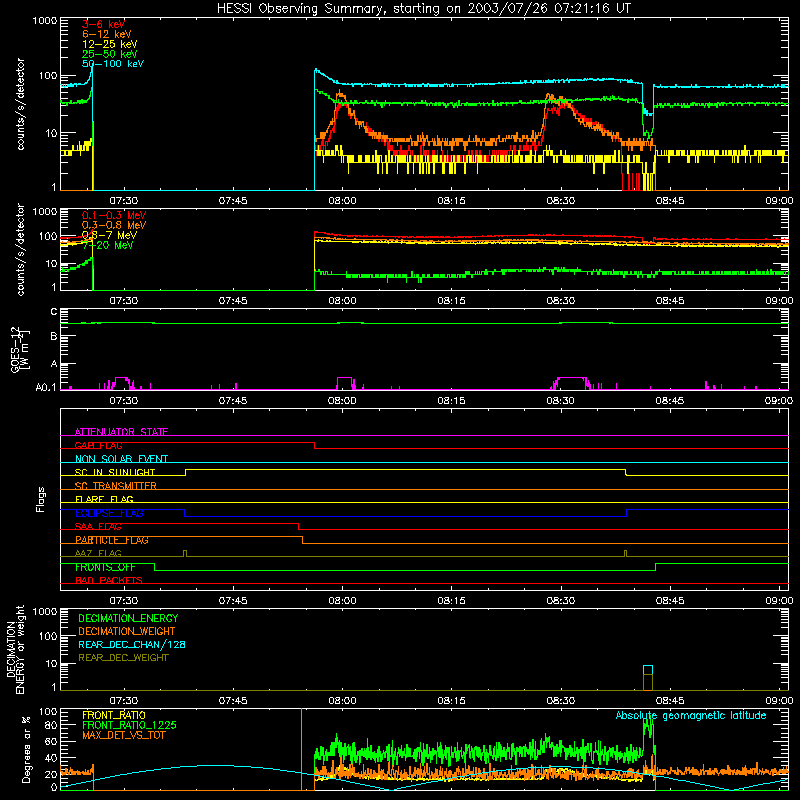The width and height of the screenshot is (800, 800).
Task: Select the 6-12 keV legend label
Action: [x=107, y=34]
